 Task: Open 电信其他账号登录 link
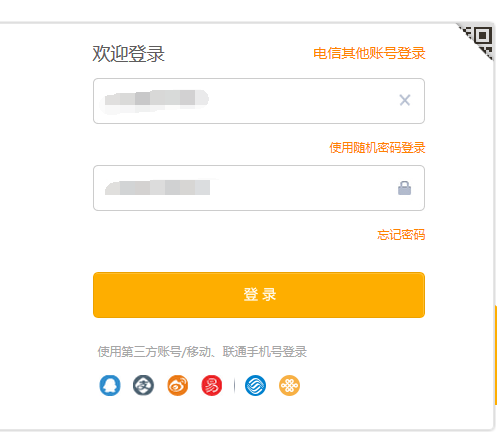coord(369,53)
